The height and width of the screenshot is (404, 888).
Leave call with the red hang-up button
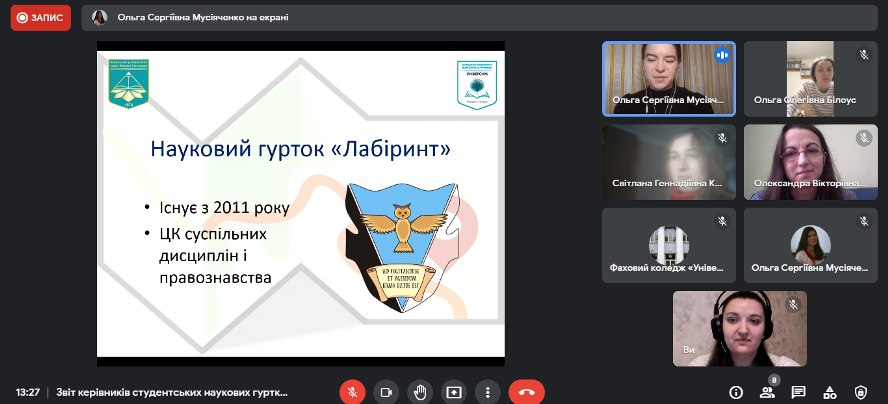click(x=527, y=392)
